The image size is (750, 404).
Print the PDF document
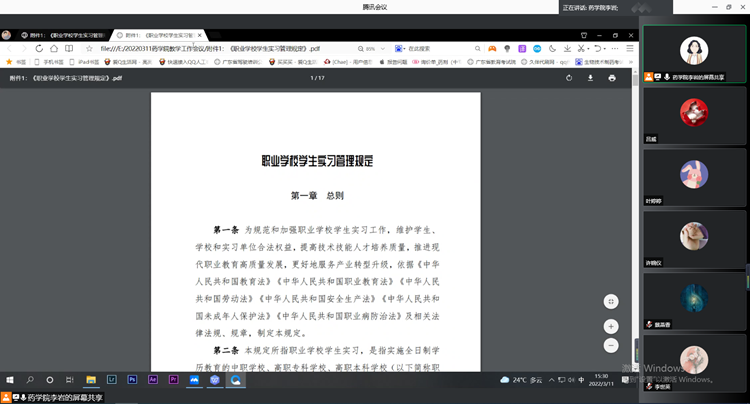tap(612, 78)
